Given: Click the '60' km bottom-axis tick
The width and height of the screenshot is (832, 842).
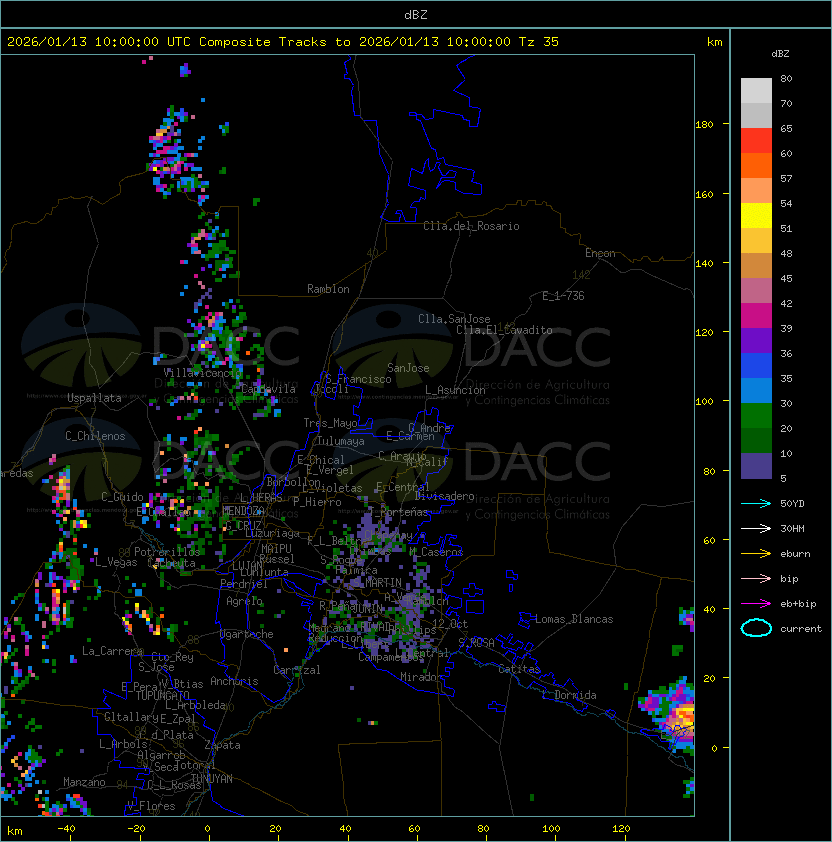Looking at the screenshot, I should pos(414,829).
